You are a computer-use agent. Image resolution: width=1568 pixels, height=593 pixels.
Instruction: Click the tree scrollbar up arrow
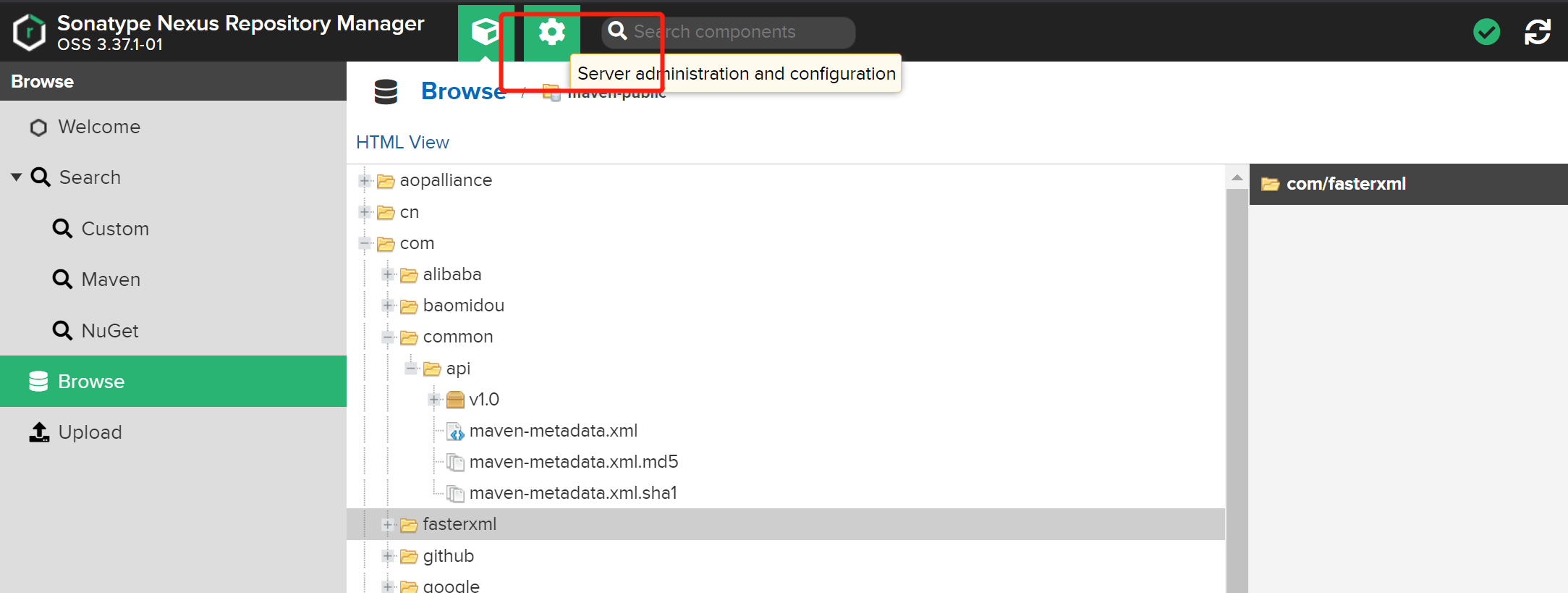pos(1237,177)
